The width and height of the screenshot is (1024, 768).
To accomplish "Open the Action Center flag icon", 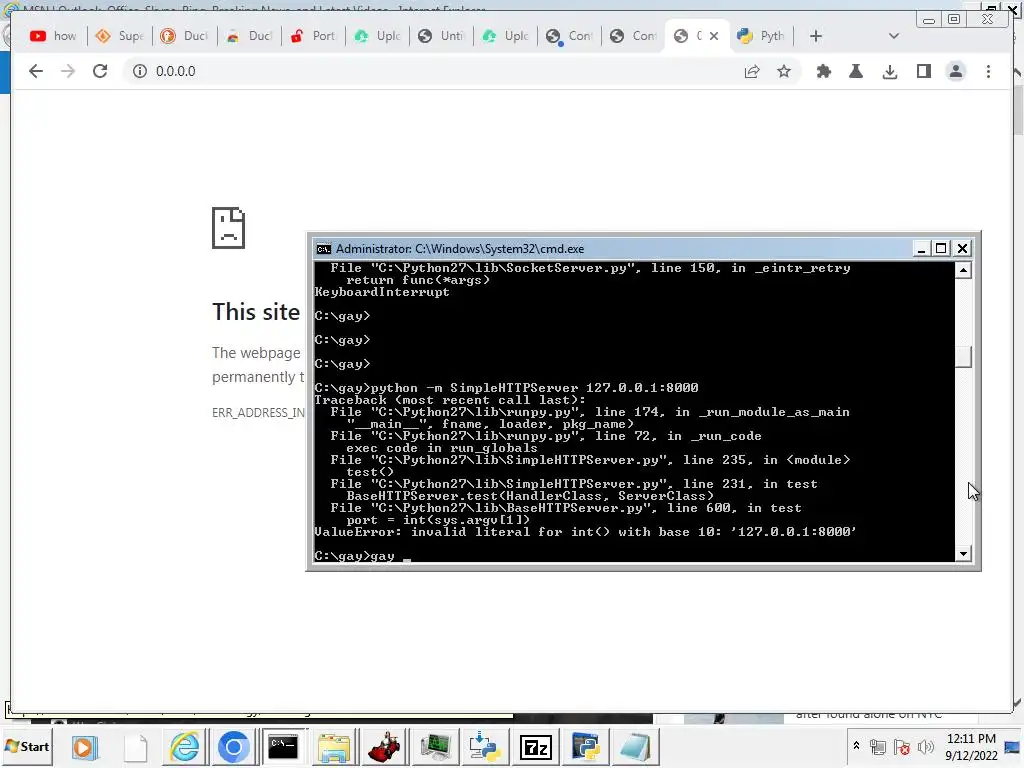I will (902, 747).
